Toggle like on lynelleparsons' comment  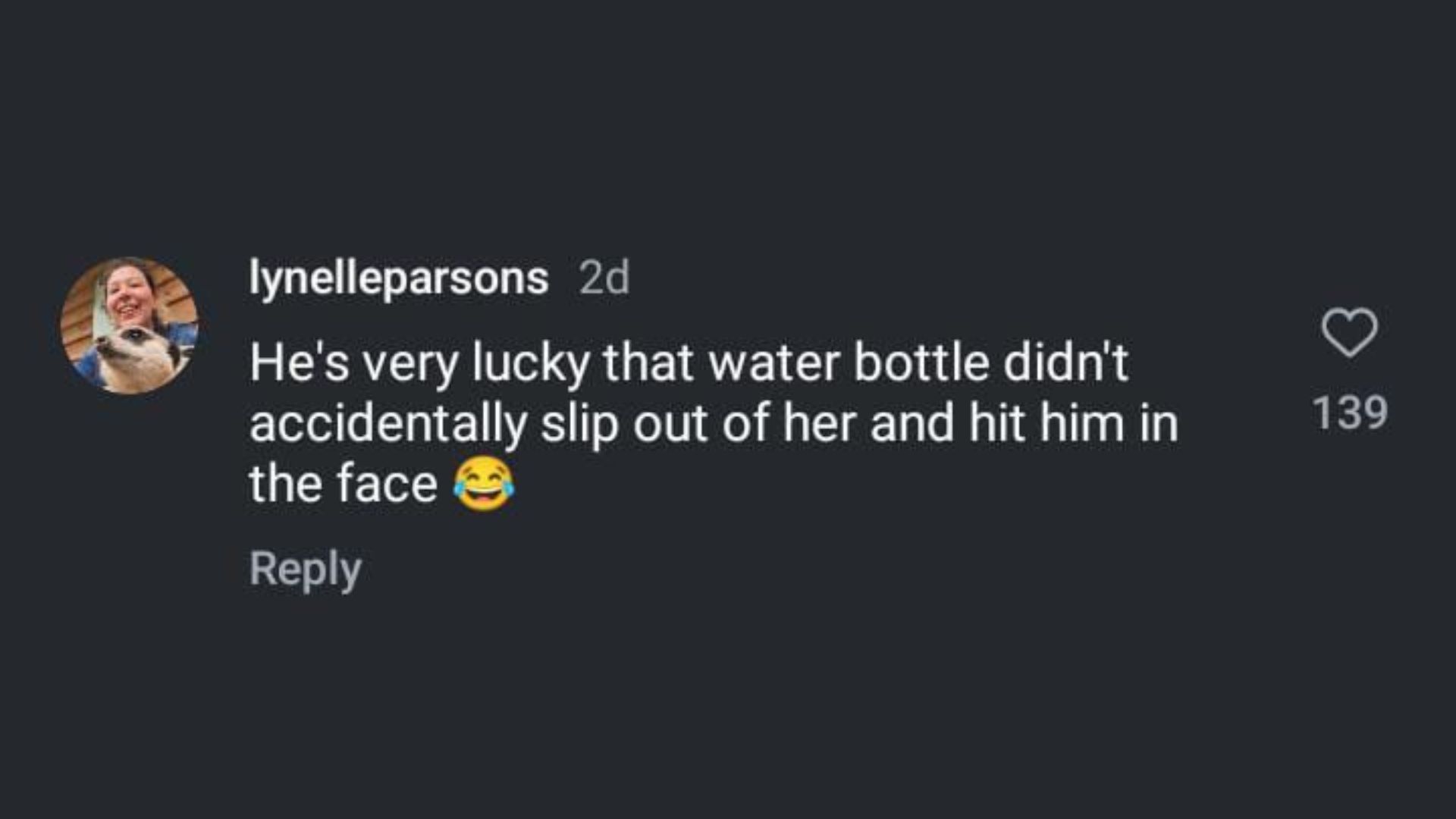click(1350, 332)
